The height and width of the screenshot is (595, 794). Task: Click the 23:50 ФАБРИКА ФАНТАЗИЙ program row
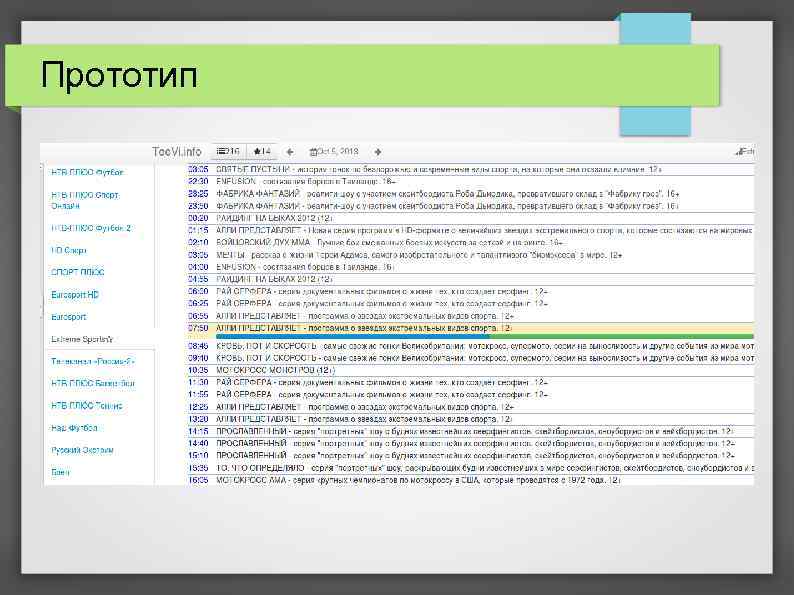tap(470, 206)
